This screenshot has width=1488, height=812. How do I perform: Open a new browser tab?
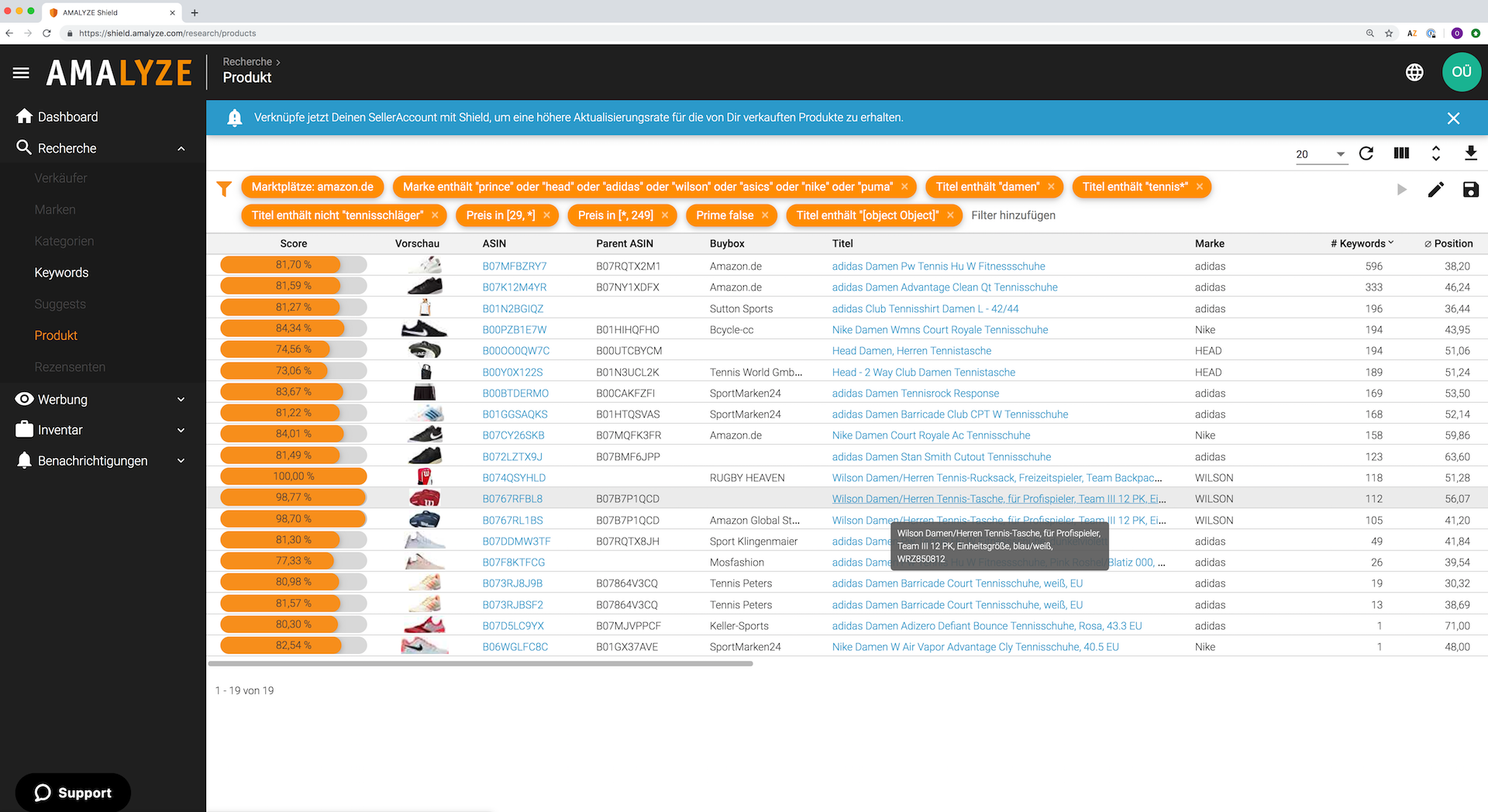pos(195,12)
